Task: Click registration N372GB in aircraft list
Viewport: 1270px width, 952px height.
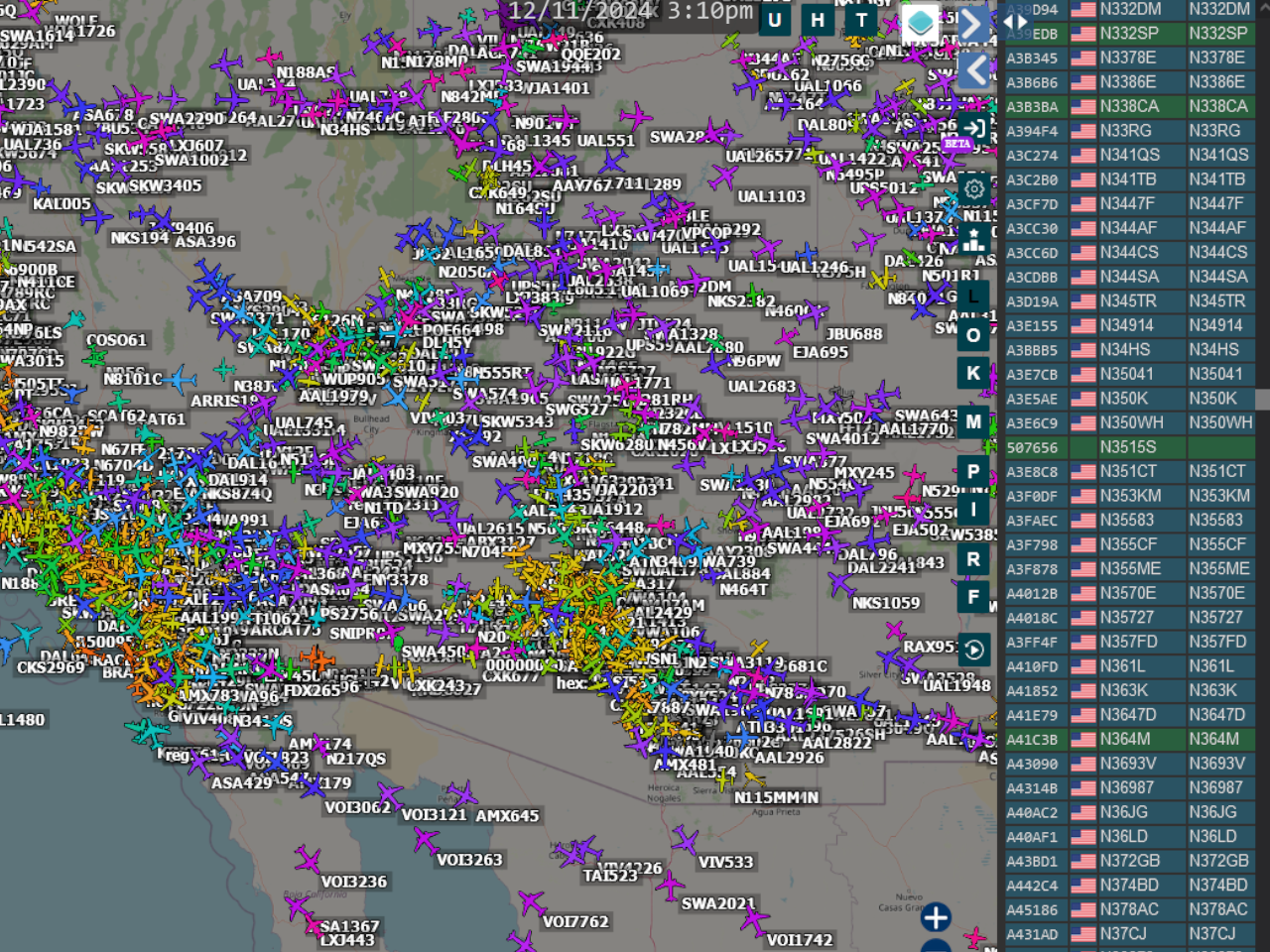Action: pos(1129,861)
